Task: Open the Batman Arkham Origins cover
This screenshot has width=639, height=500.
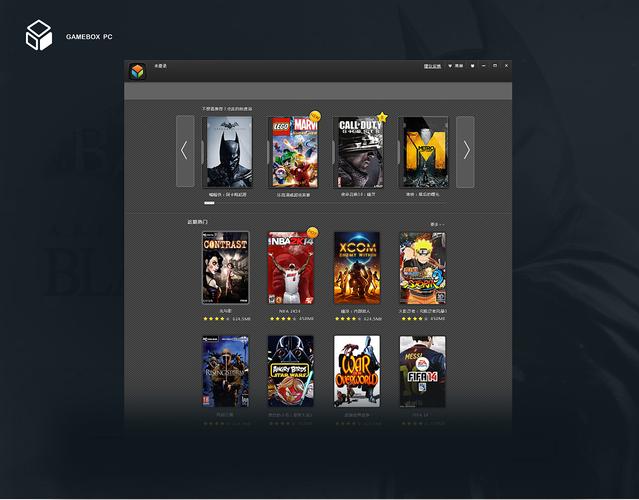Action: 227,152
